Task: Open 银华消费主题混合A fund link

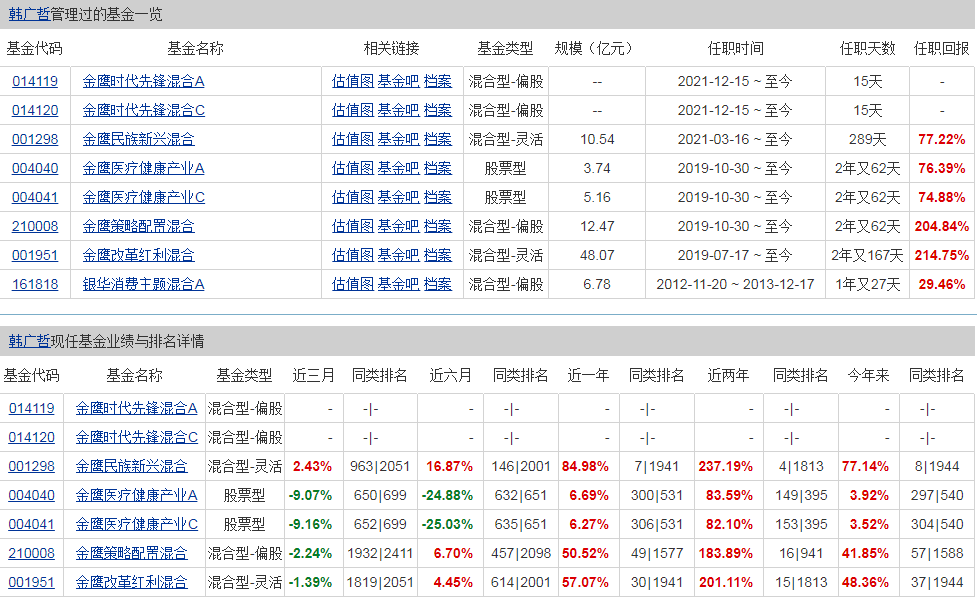Action: coord(143,284)
